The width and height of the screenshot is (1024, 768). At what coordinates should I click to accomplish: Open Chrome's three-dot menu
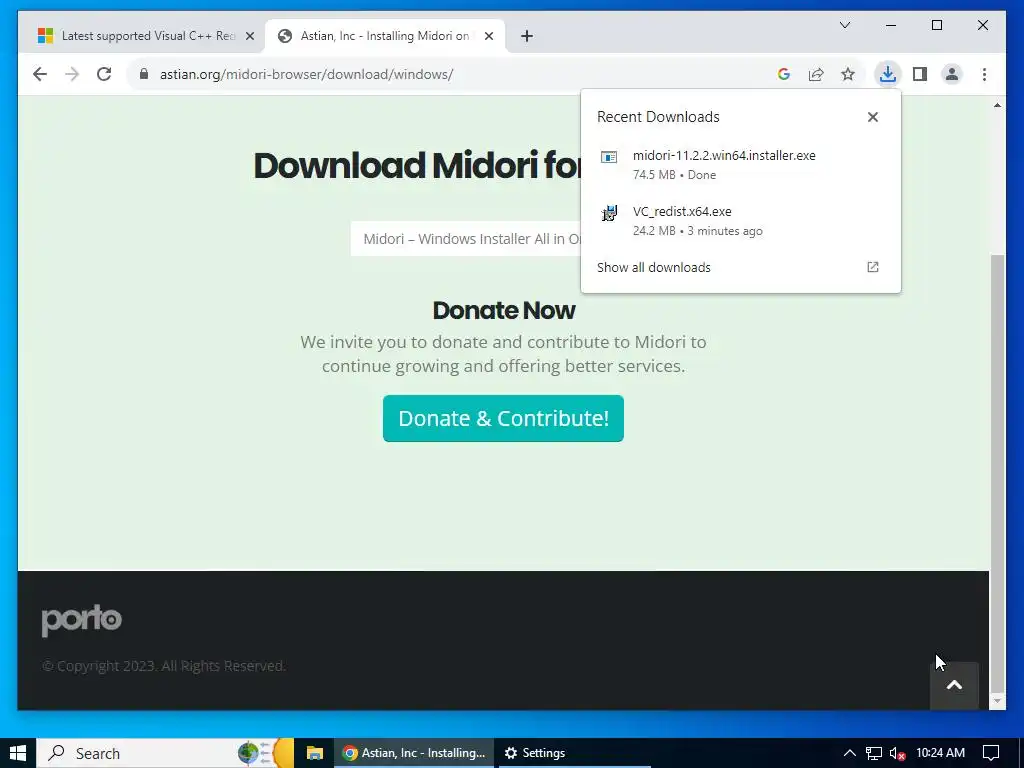point(984,74)
